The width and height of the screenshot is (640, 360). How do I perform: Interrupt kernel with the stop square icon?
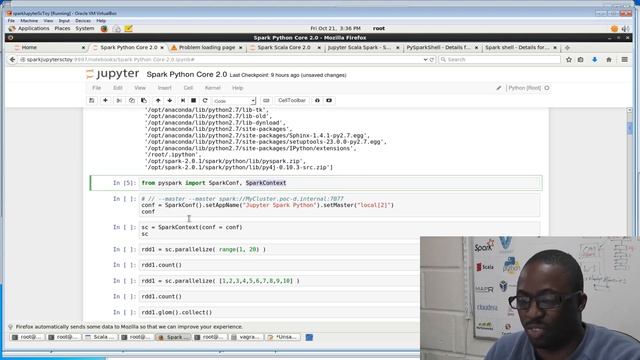click(193, 100)
